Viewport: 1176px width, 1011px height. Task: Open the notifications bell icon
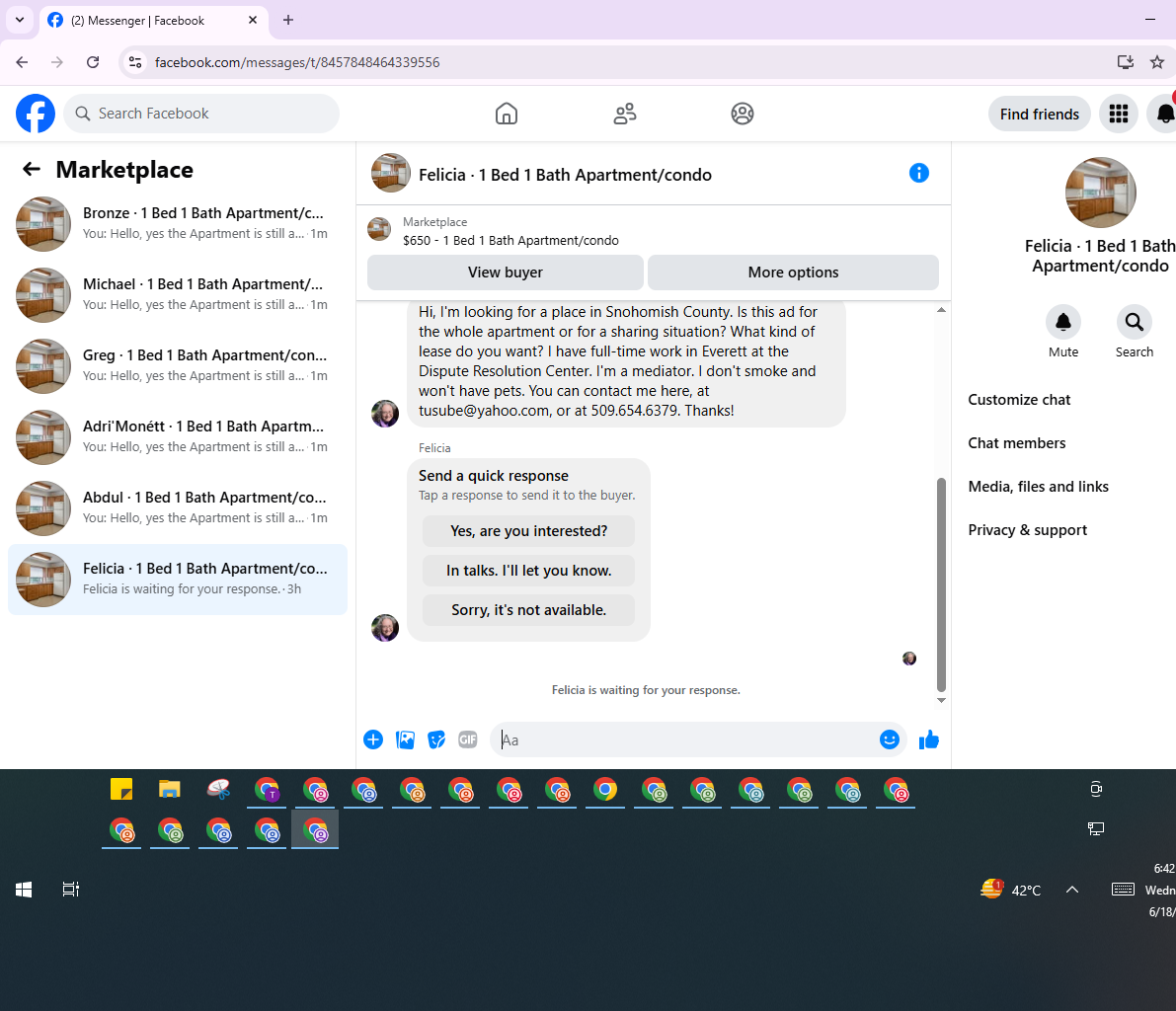click(1164, 114)
